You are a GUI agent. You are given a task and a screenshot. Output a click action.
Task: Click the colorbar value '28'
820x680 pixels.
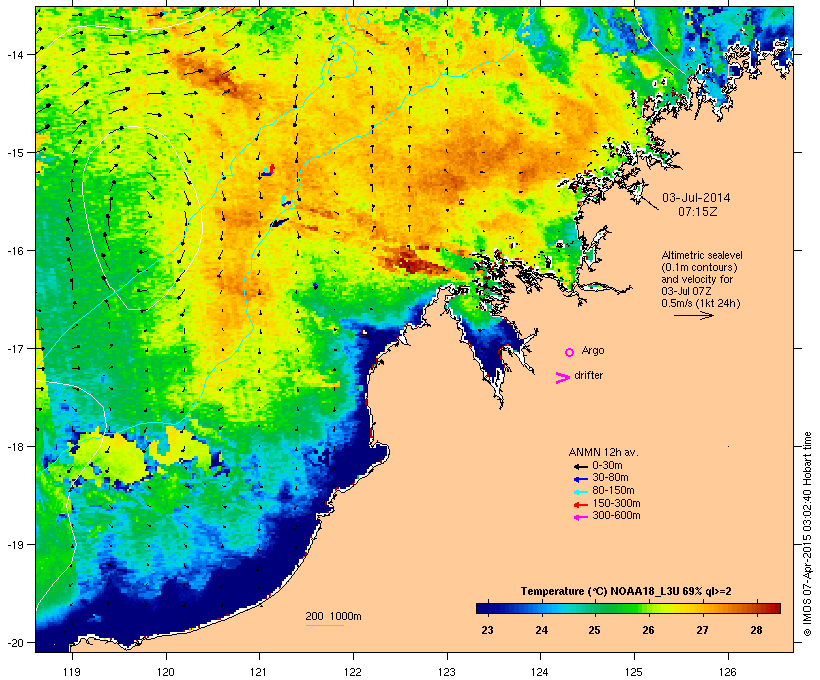(x=756, y=630)
